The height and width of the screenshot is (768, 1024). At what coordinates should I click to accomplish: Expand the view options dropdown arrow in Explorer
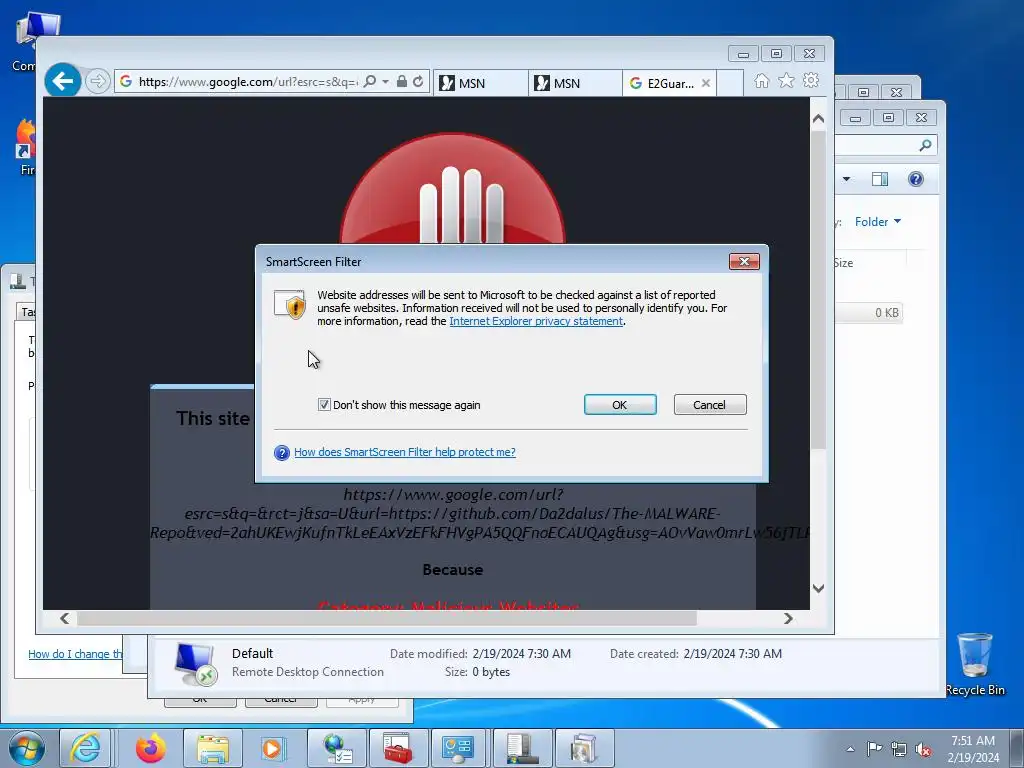click(x=846, y=179)
